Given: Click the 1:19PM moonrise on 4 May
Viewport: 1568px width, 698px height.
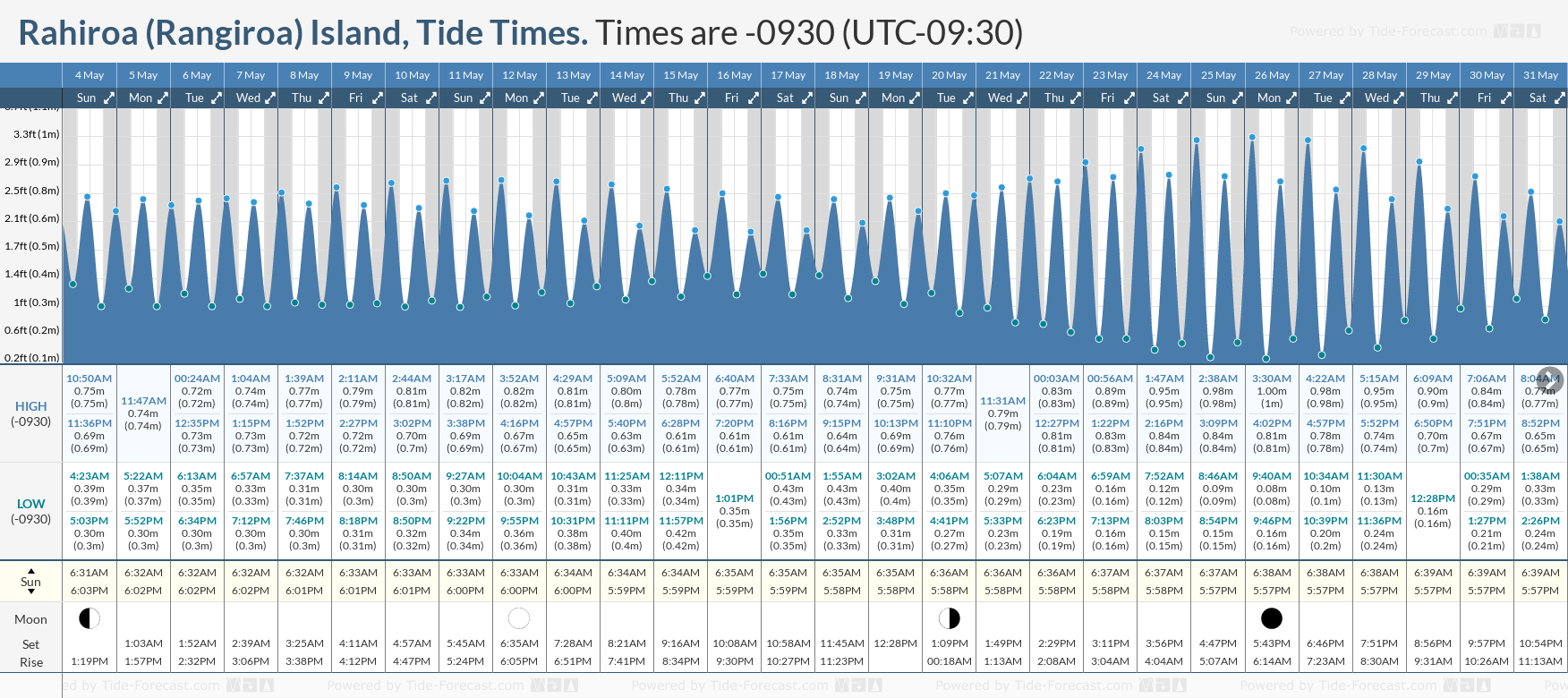Looking at the screenshot, I should [x=89, y=661].
